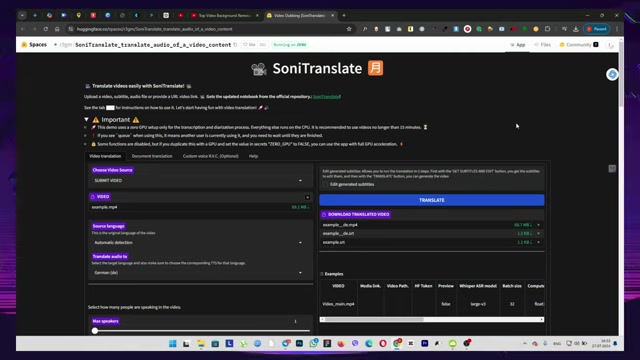This screenshot has height=360, width=640.
Task: Open the Help tab
Action: [x=253, y=156]
